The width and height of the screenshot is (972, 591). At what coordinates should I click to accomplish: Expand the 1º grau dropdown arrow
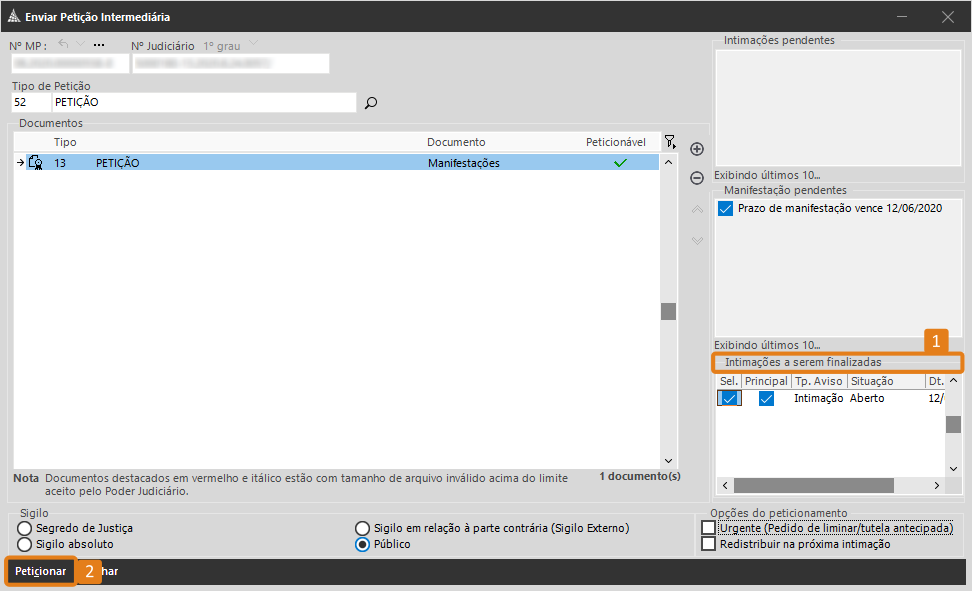point(254,45)
